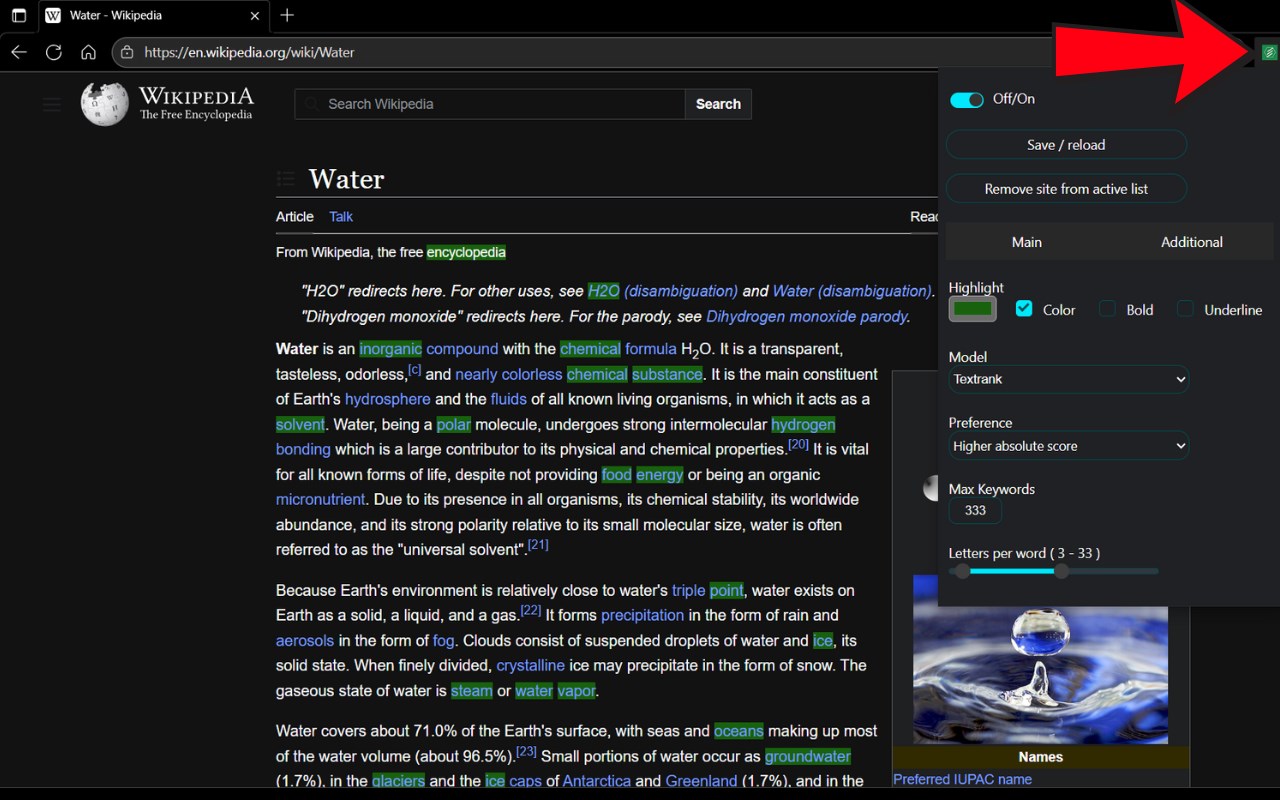Follow the precipitation link

(643, 615)
